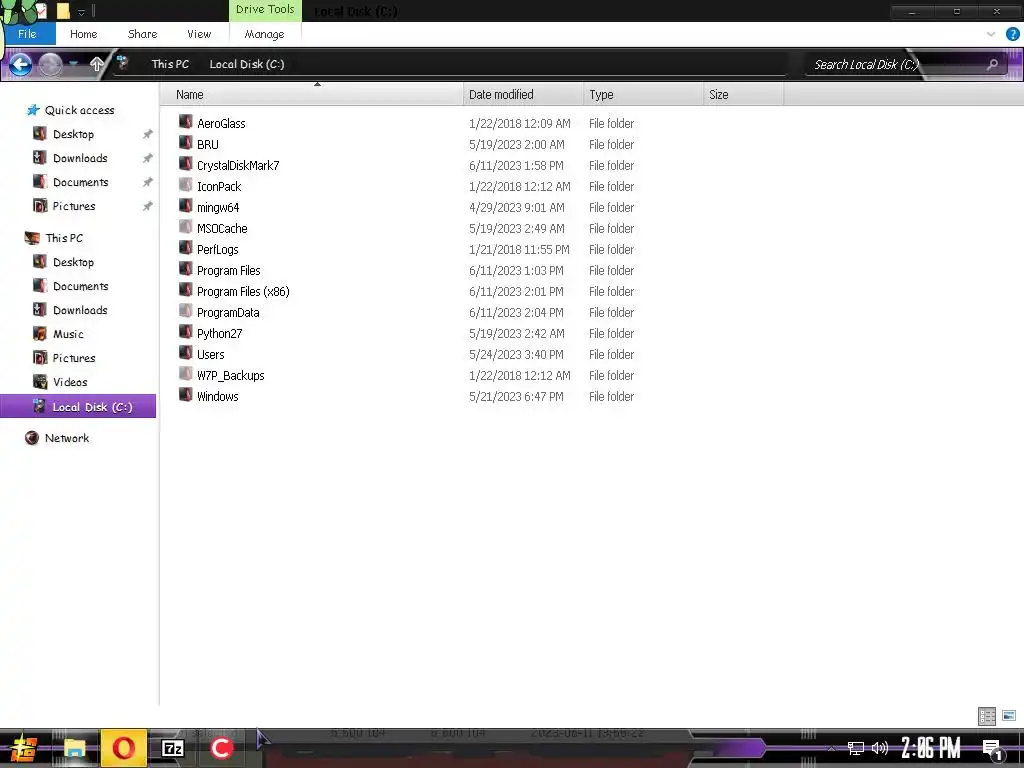Expand the ribbon with the chevron
The height and width of the screenshot is (768, 1024).
(991, 34)
